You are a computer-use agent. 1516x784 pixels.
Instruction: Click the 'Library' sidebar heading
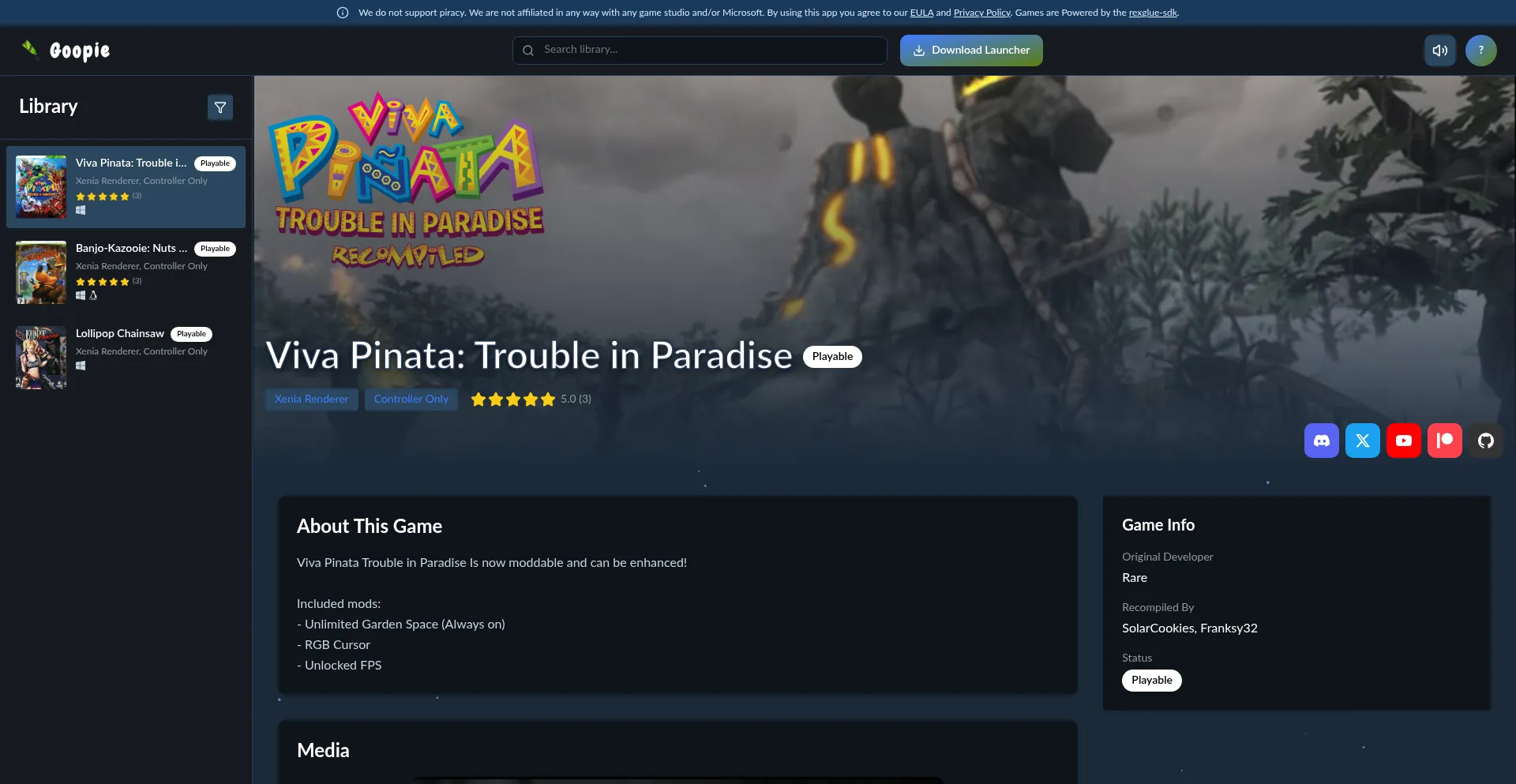(48, 107)
